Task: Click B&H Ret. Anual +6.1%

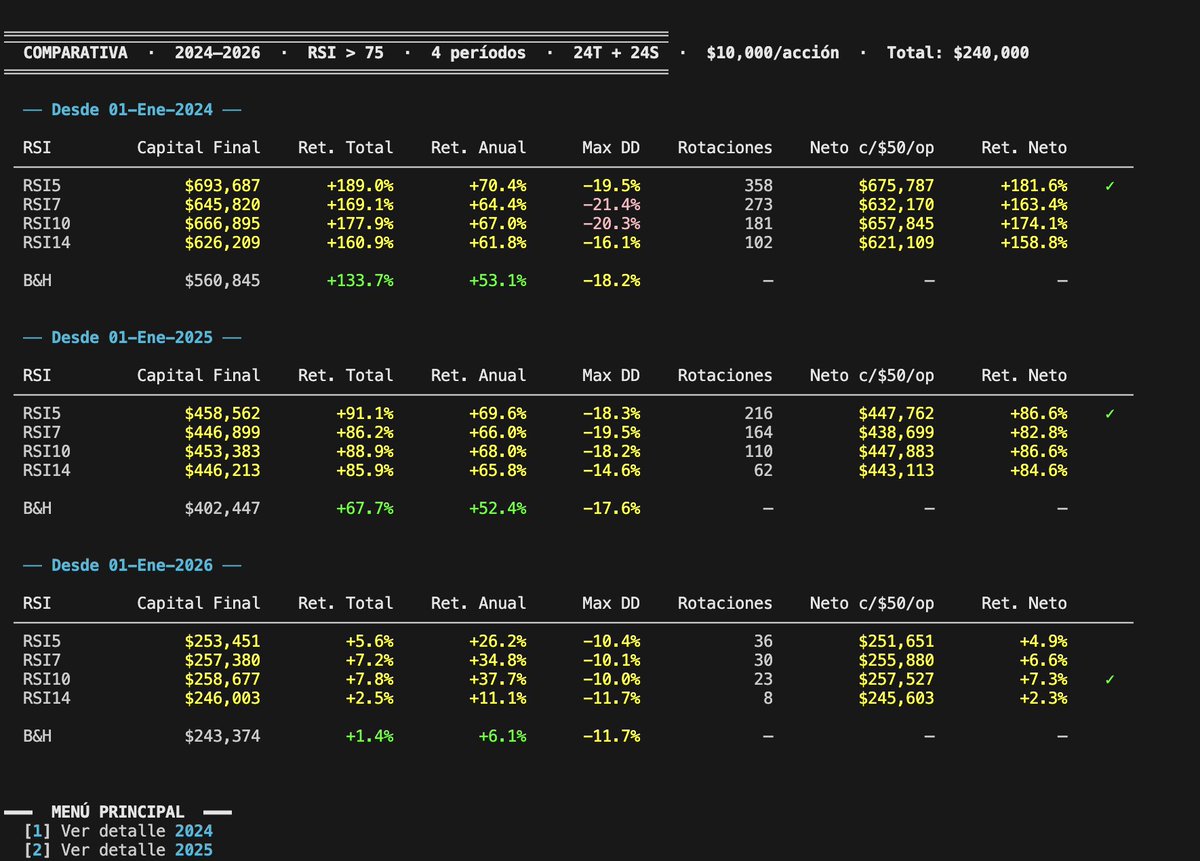Action: (503, 736)
